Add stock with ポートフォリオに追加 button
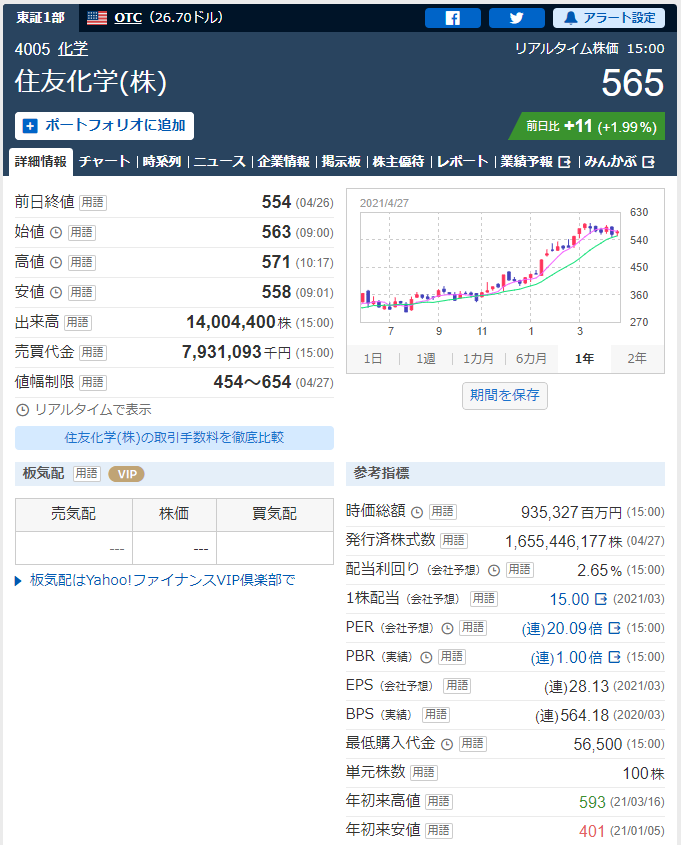This screenshot has width=681, height=845. [x=104, y=126]
